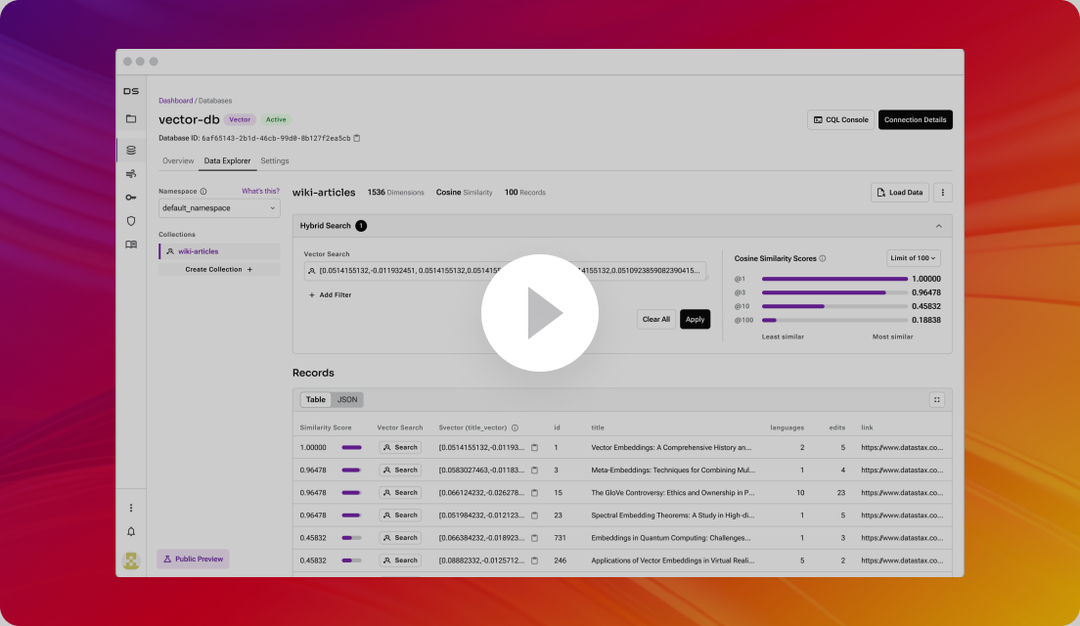Screen dimensions: 1080x626
Task: Click the Add Filter button
Action: tap(330, 295)
